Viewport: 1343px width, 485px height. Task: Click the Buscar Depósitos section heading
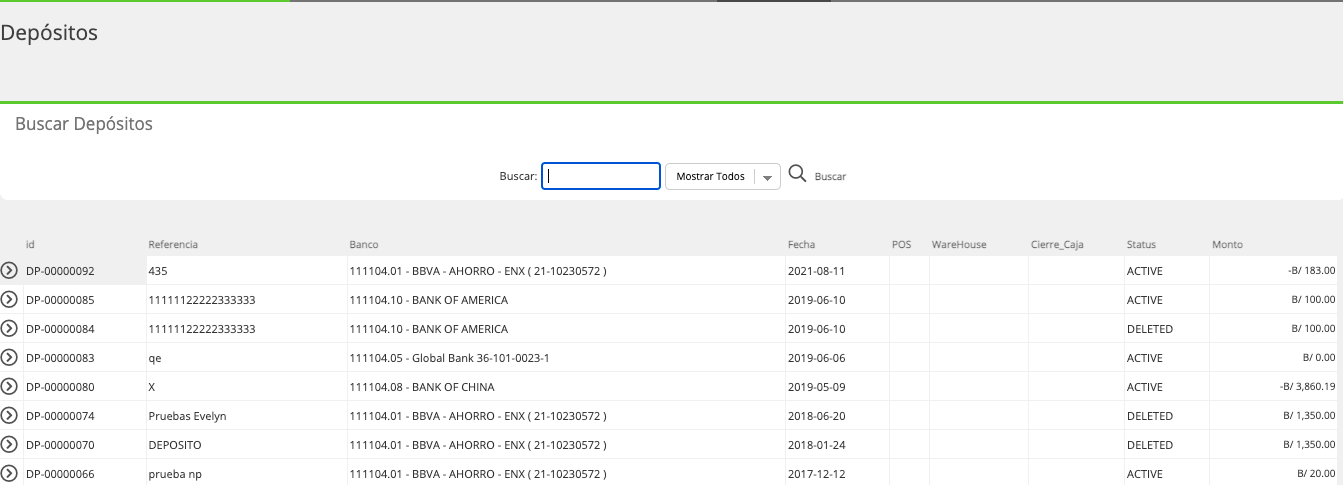pos(84,125)
